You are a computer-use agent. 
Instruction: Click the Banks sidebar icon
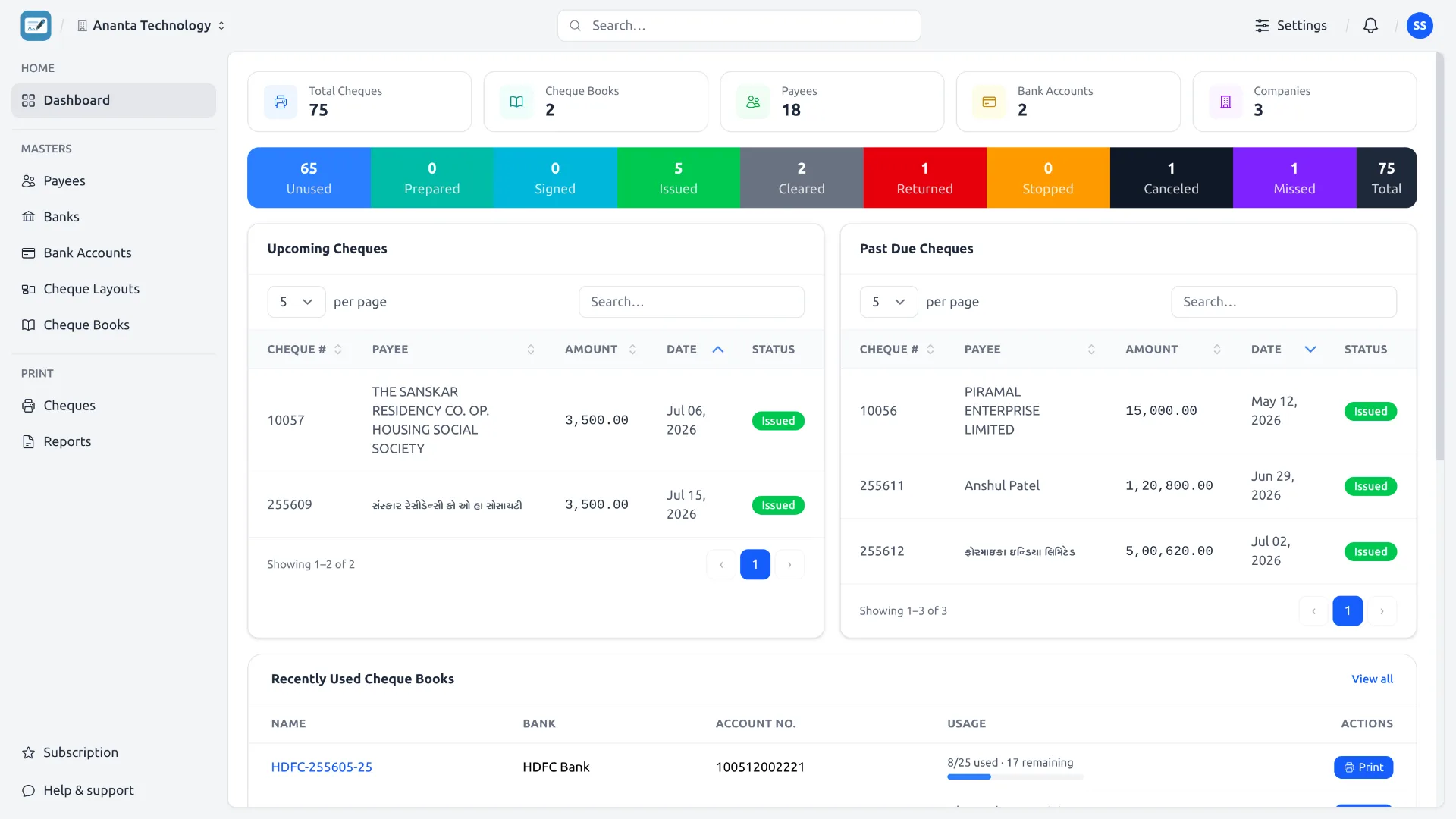[x=29, y=217]
